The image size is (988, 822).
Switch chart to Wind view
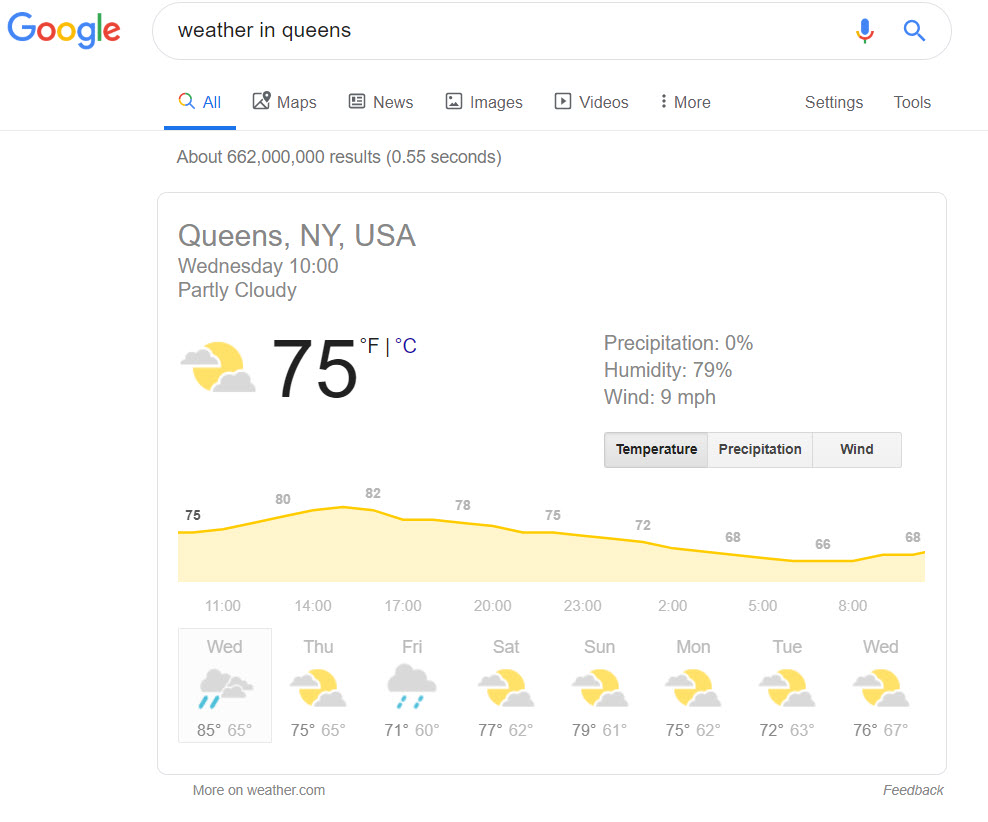point(856,450)
